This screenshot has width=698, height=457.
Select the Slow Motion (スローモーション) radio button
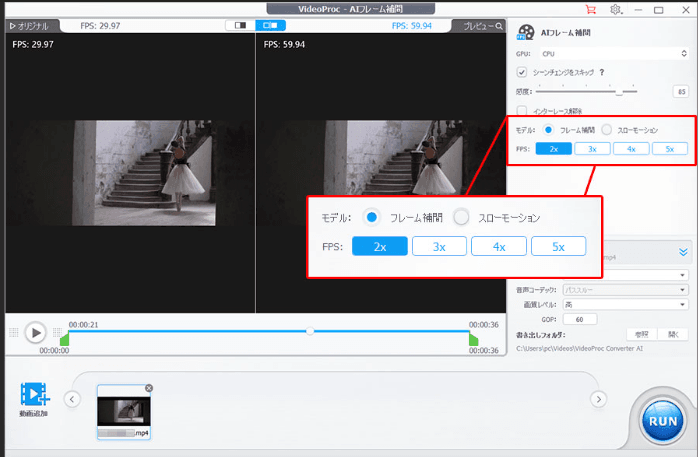click(607, 130)
